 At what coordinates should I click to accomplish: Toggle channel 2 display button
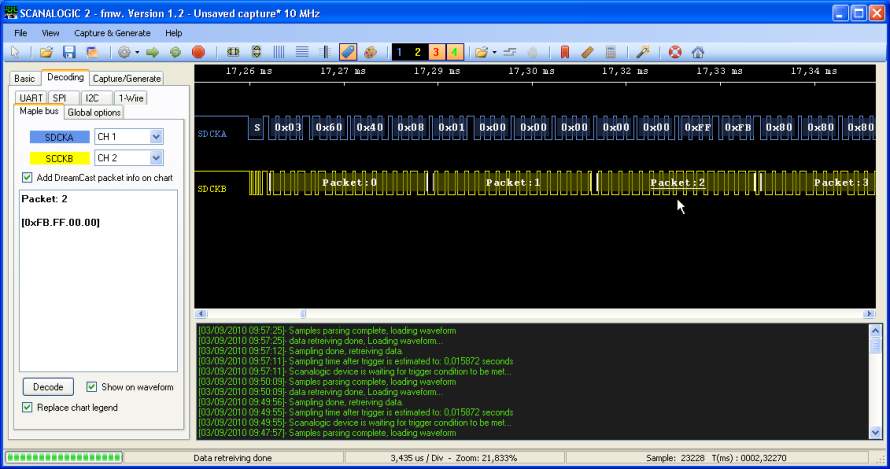[x=418, y=52]
